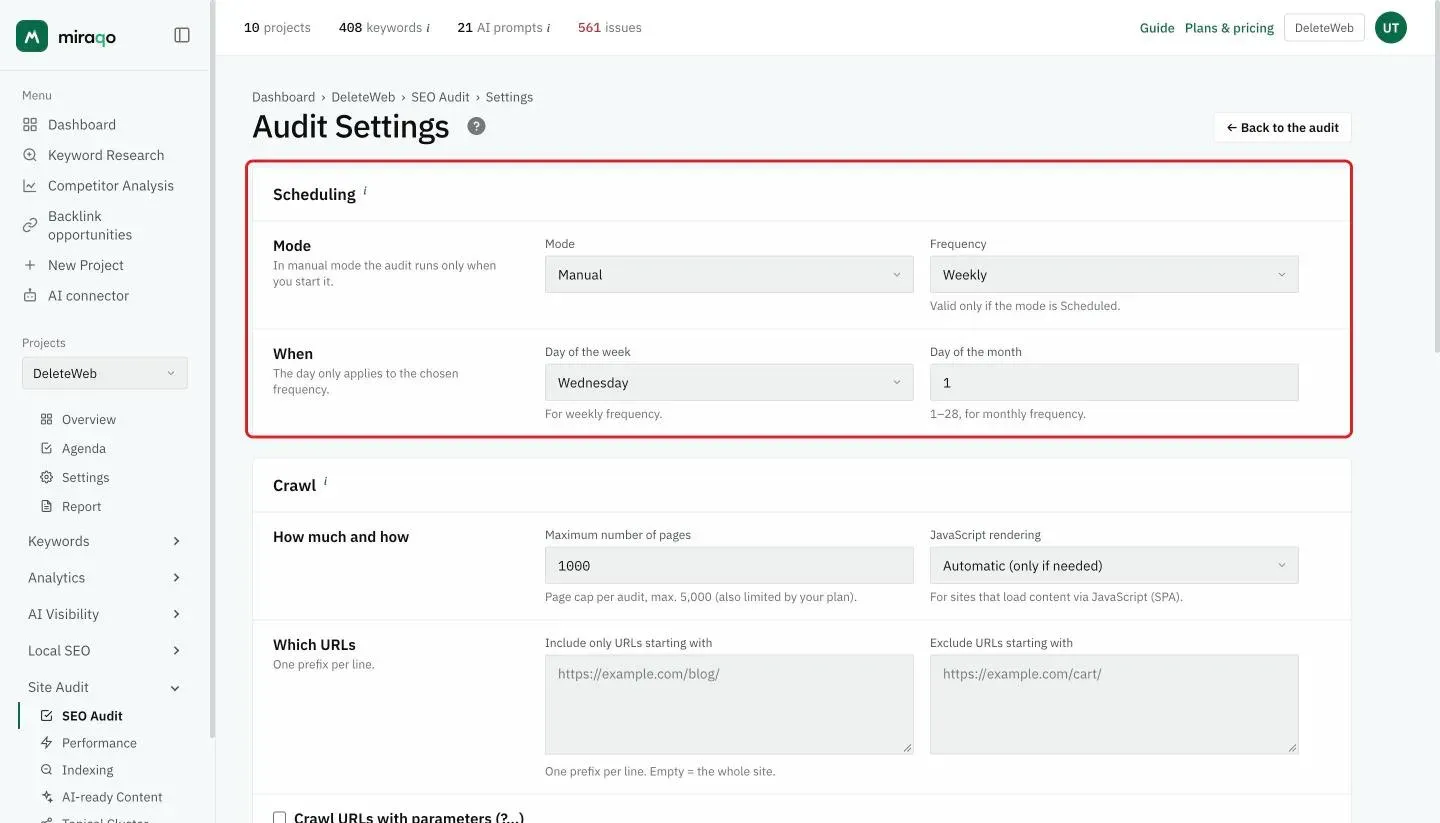The image size is (1440, 823).
Task: Click the New Project plus icon
Action: [30, 265]
